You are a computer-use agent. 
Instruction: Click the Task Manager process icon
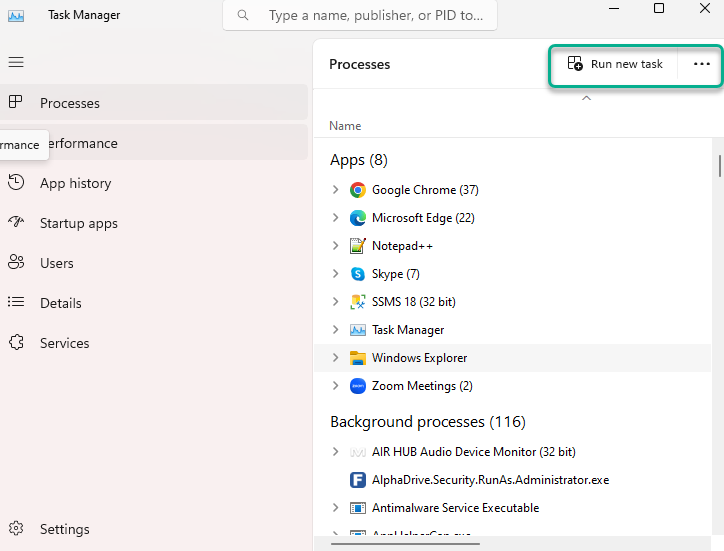(x=357, y=330)
